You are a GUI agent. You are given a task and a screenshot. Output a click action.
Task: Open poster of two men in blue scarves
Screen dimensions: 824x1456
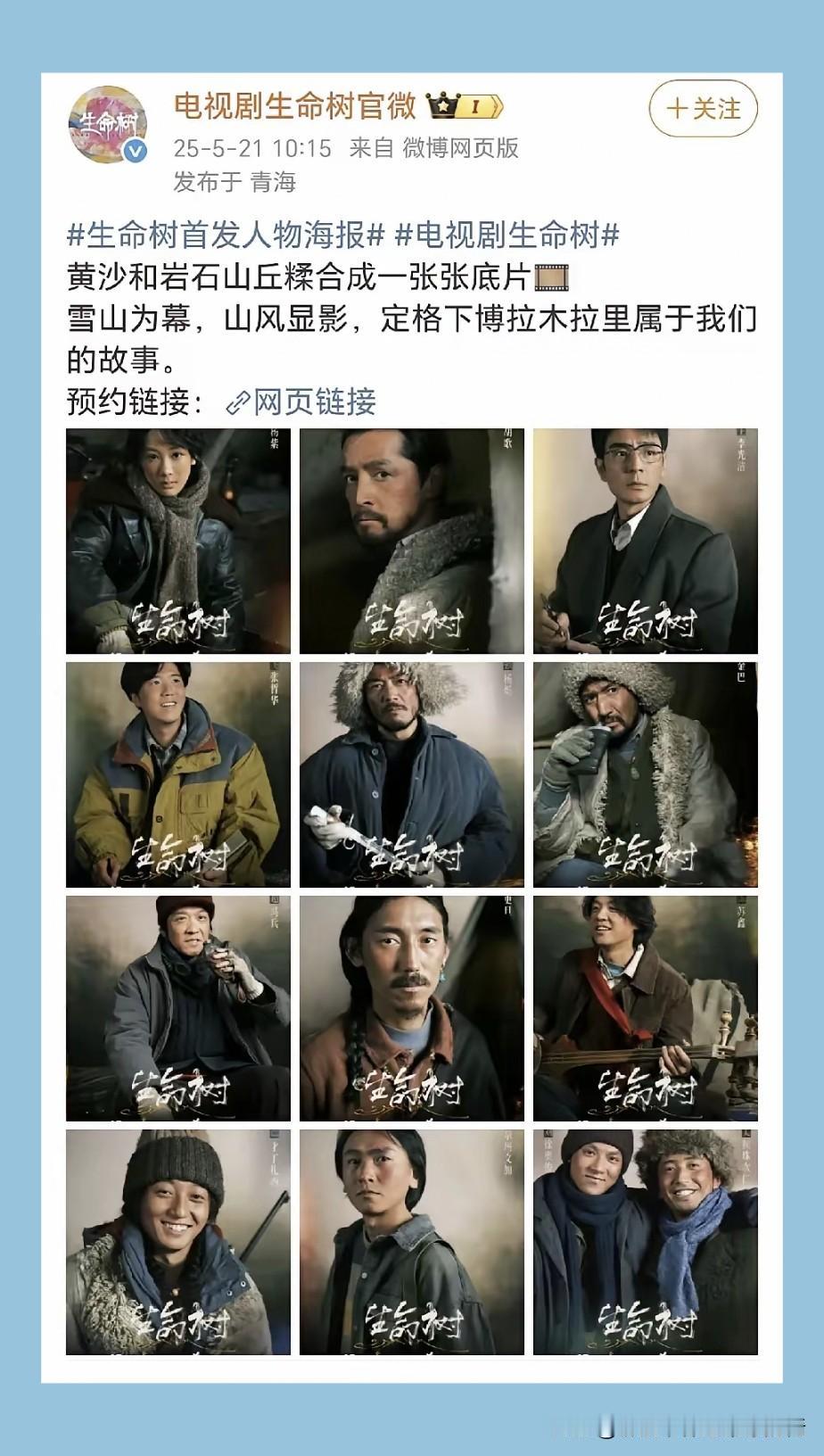(x=646, y=1242)
